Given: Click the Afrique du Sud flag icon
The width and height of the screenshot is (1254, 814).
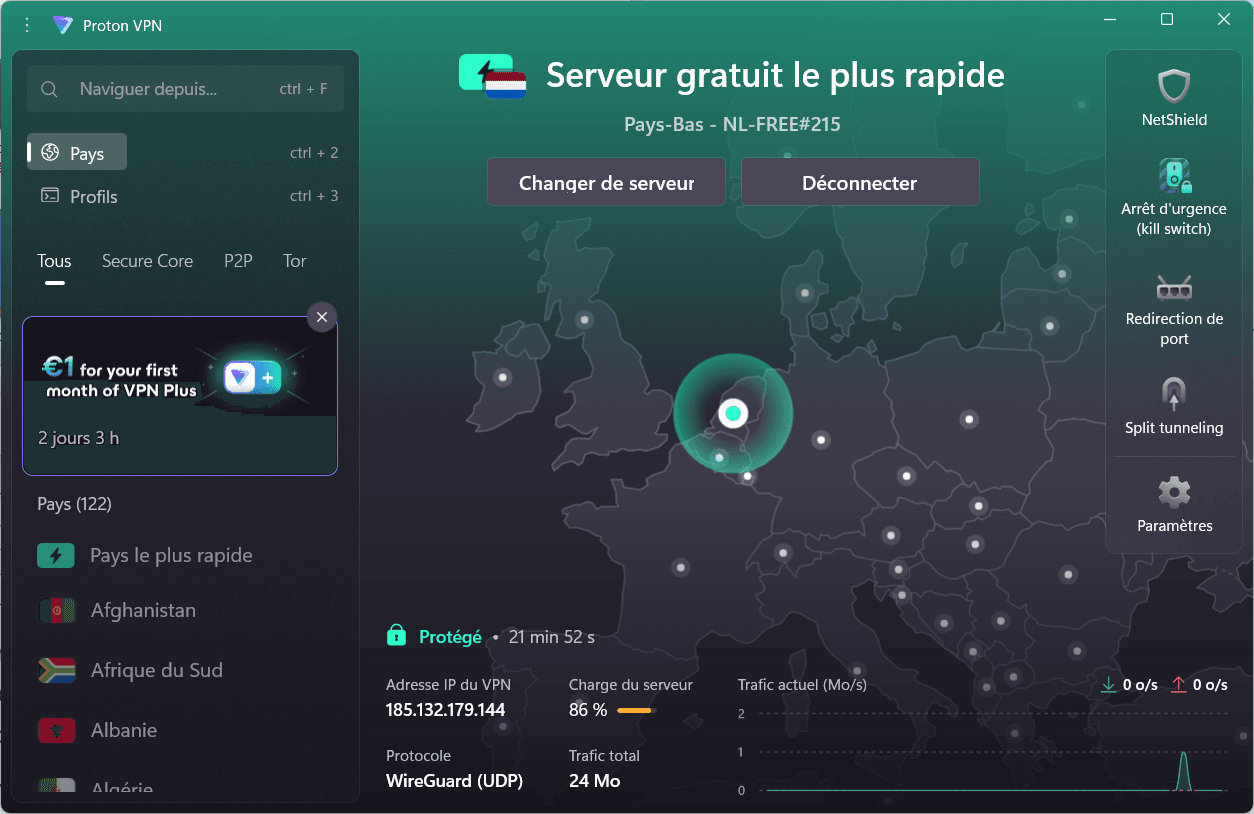Looking at the screenshot, I should coord(56,670).
